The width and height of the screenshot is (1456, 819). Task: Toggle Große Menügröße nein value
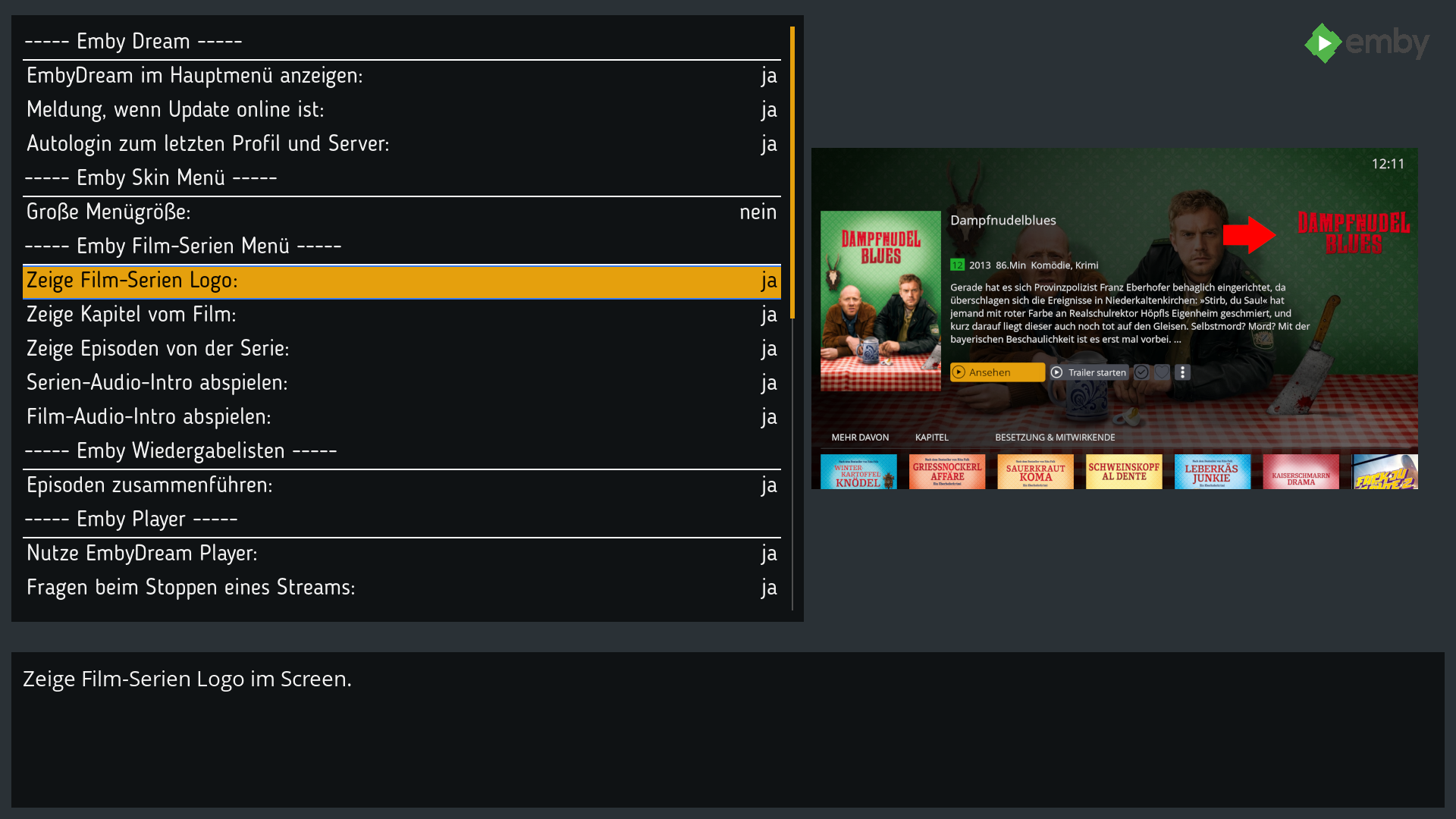pos(758,212)
